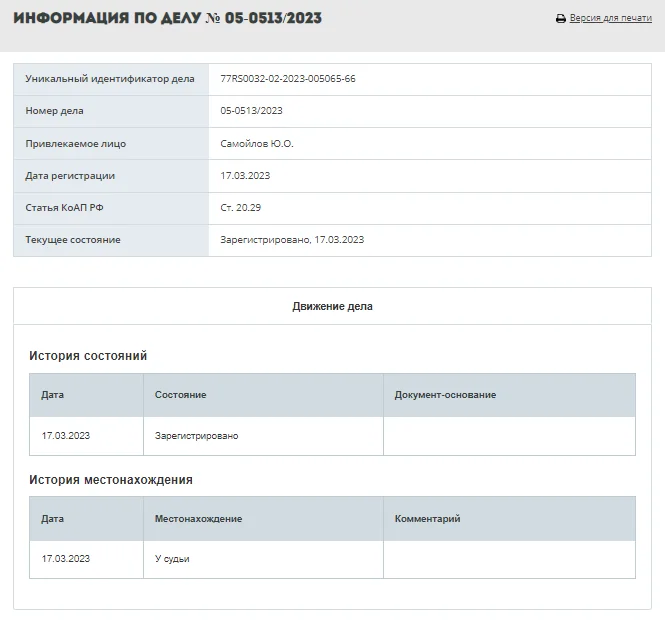Click the name "Самойлов Ю.О."
Viewport: 665px width, 622px height.
tap(257, 144)
